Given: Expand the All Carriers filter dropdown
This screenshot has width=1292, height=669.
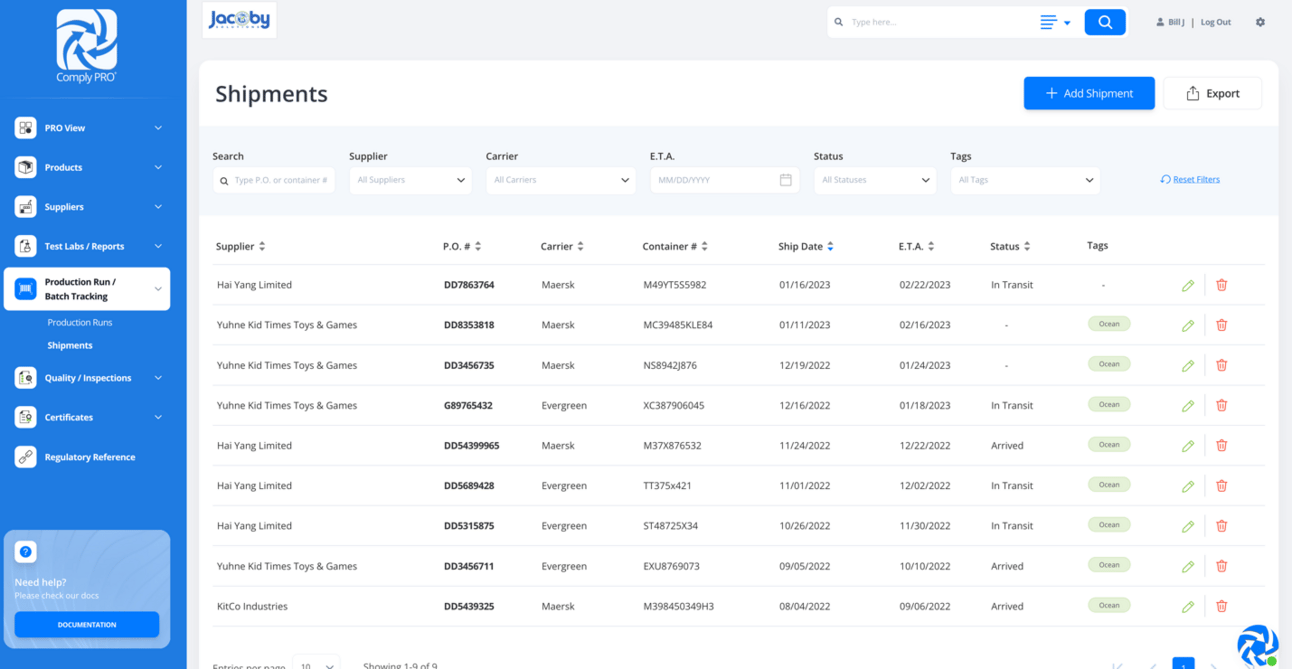Looking at the screenshot, I should click(x=560, y=180).
